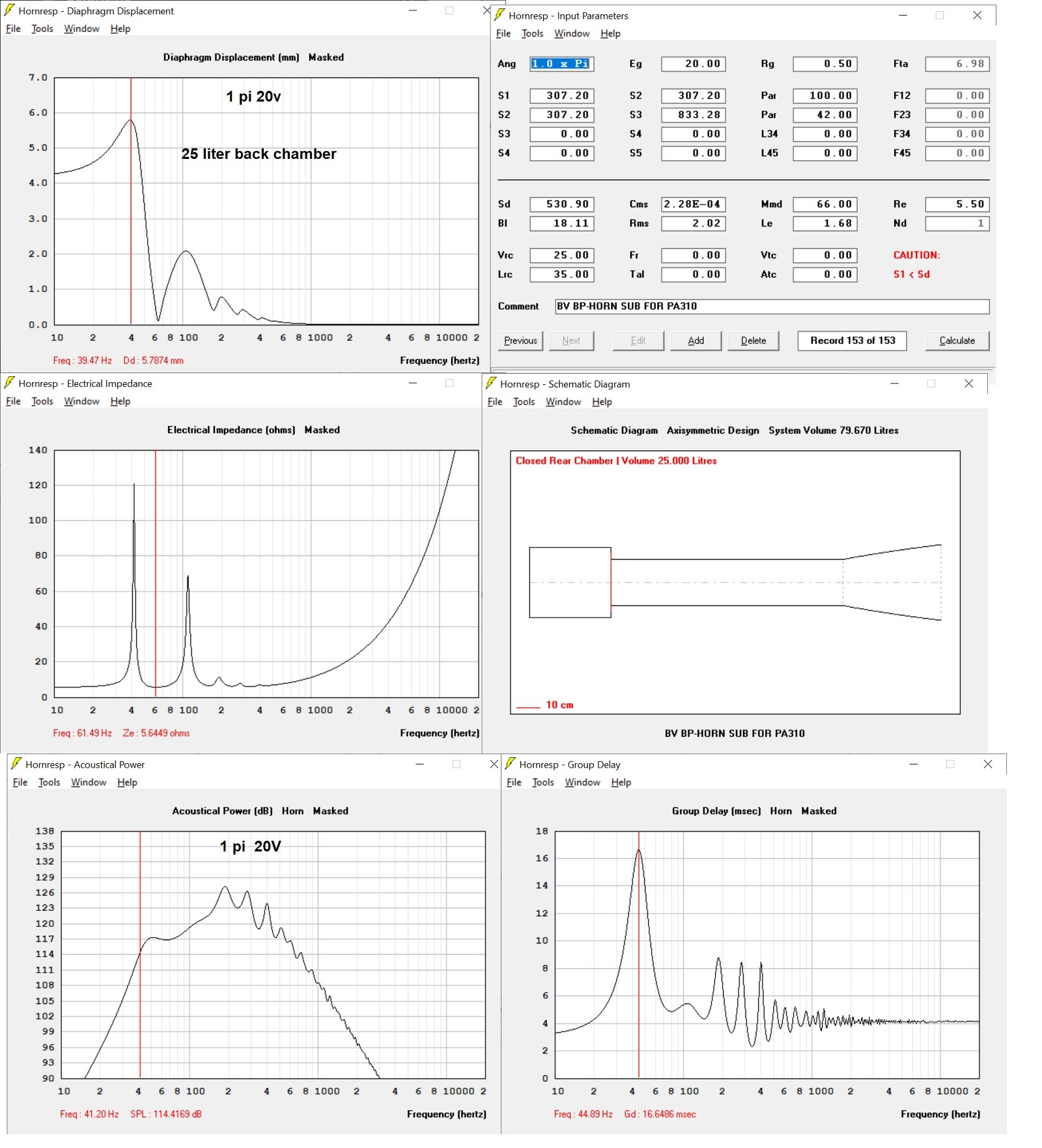Click the red cursor line in Diaphragm Displacement chart
The image size is (1042, 1148).
pyautogui.click(x=131, y=201)
